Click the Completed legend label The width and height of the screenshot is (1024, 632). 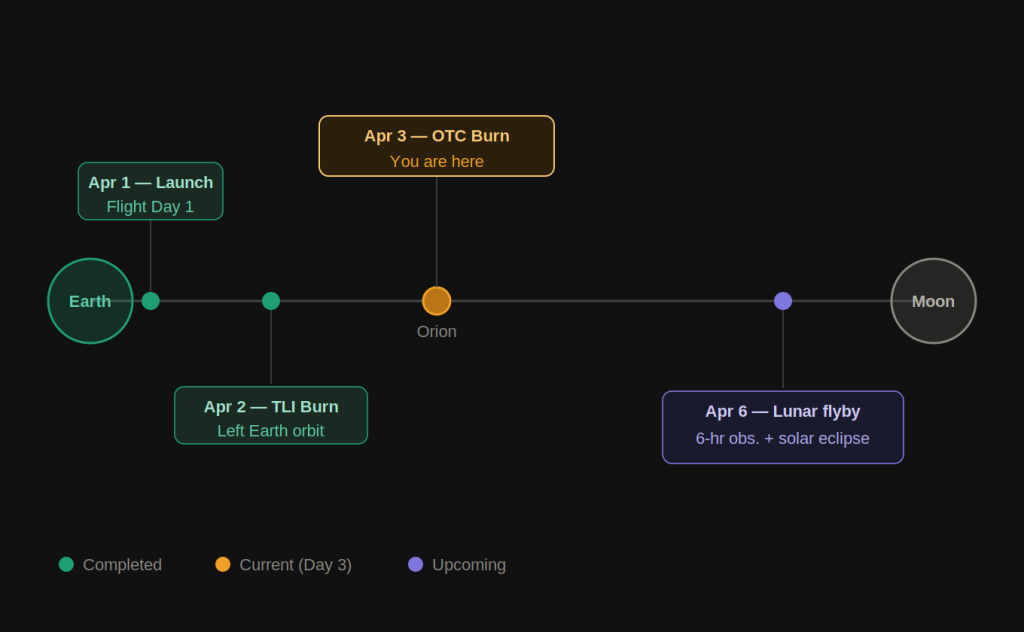[x=122, y=565]
